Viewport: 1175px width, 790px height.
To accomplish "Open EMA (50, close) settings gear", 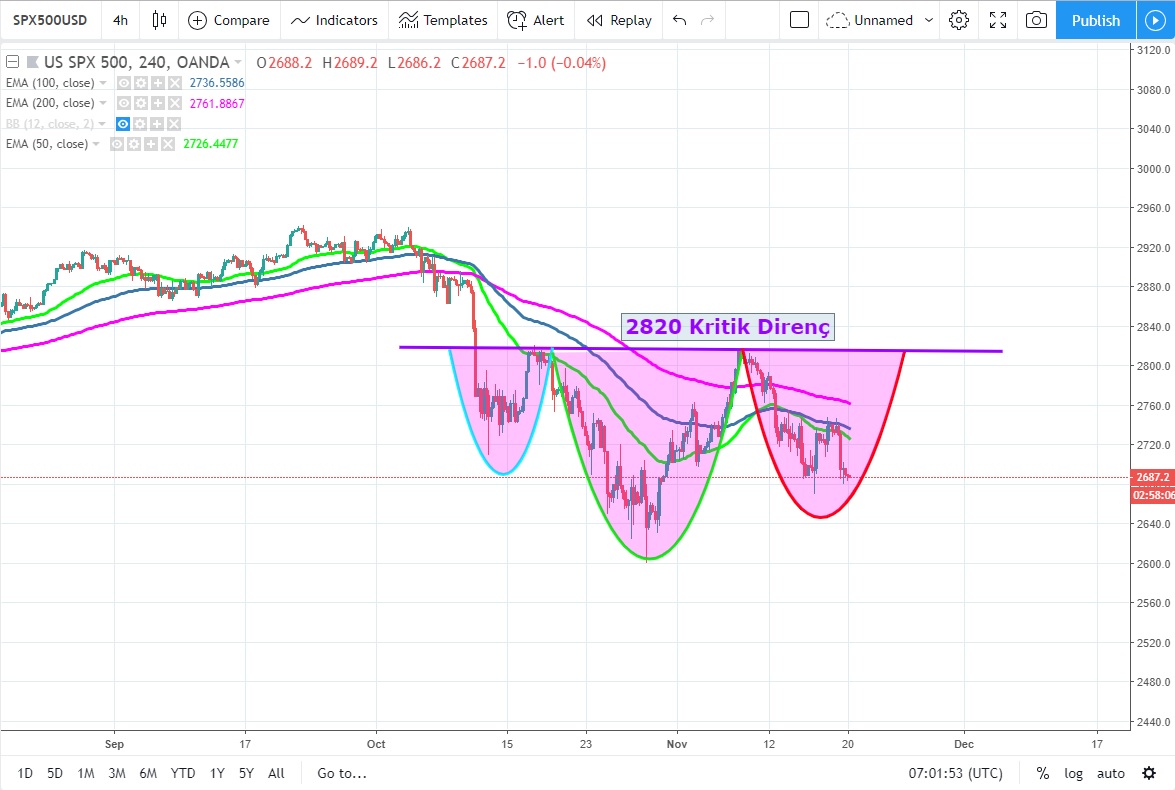I will pyautogui.click(x=134, y=144).
